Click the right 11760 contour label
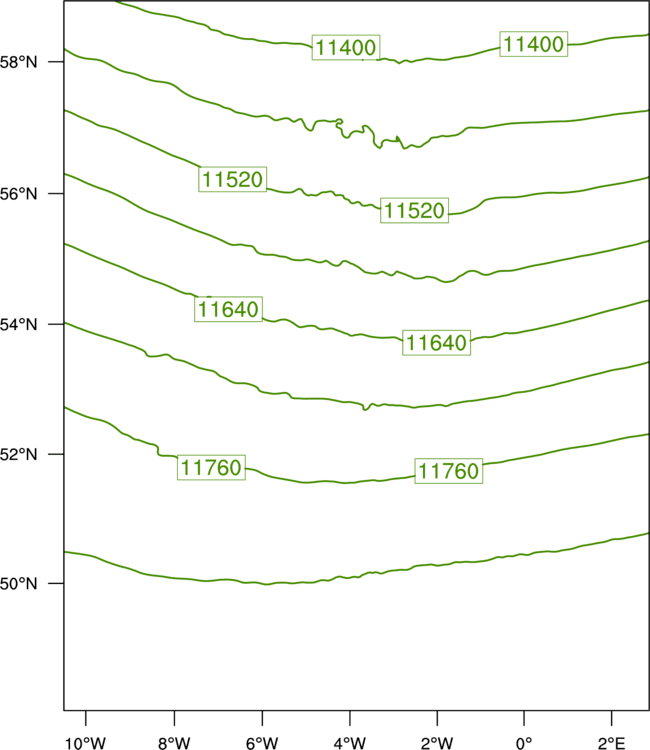 click(x=449, y=471)
